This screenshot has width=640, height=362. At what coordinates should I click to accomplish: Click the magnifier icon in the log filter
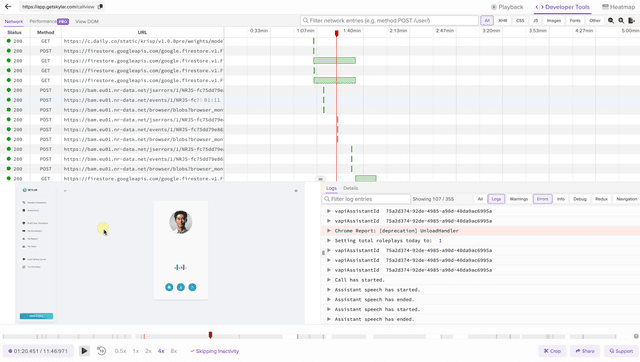pyautogui.click(x=327, y=199)
